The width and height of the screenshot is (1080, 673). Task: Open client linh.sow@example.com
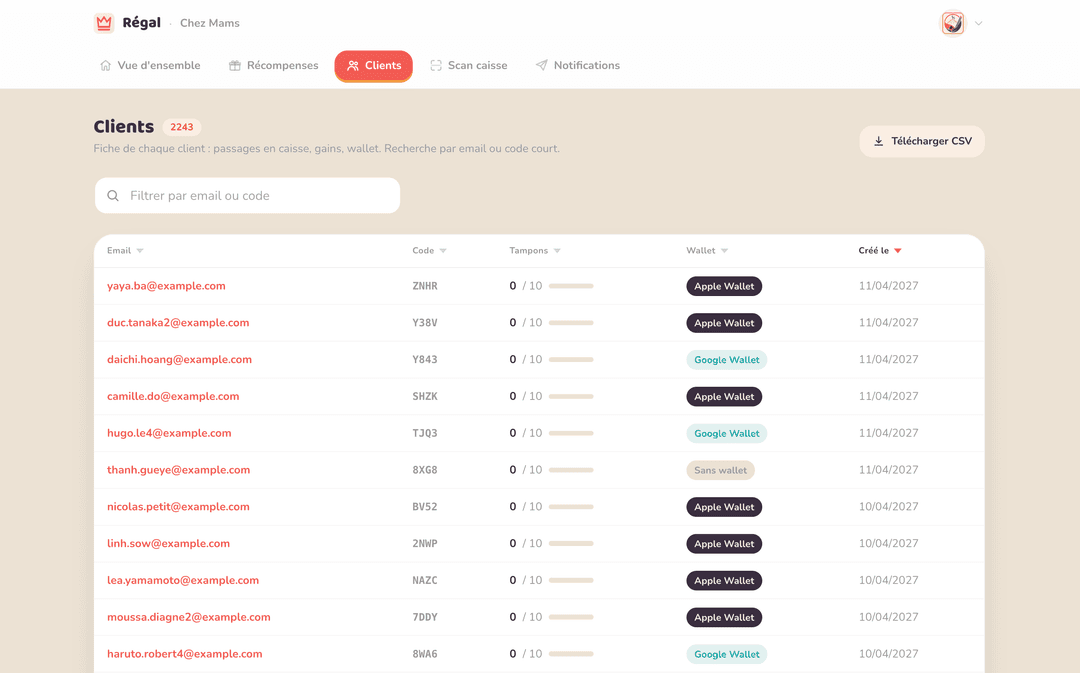coord(168,543)
